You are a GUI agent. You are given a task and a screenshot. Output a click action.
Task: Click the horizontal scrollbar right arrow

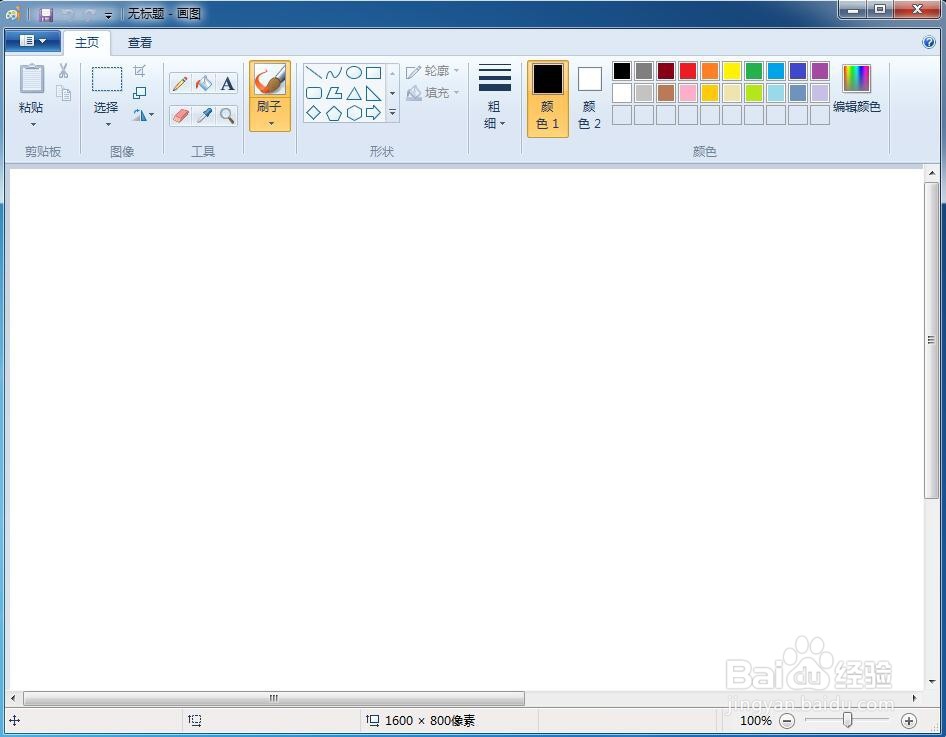pyautogui.click(x=915, y=698)
